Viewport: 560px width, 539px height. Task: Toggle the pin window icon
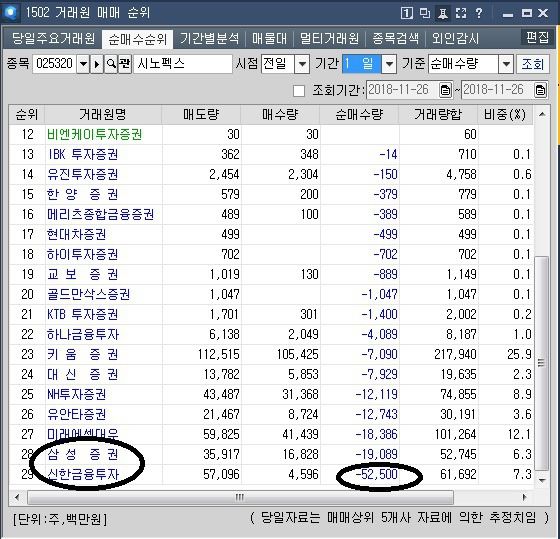tap(443, 13)
